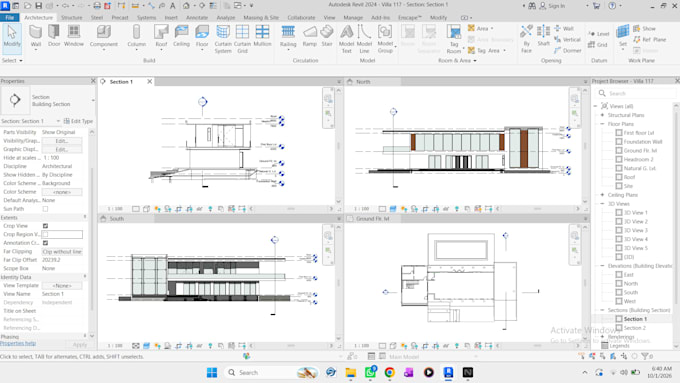Screen dimensions: 680x383
Task: Switch to the Manage ribbon tab
Action: click(353, 17)
